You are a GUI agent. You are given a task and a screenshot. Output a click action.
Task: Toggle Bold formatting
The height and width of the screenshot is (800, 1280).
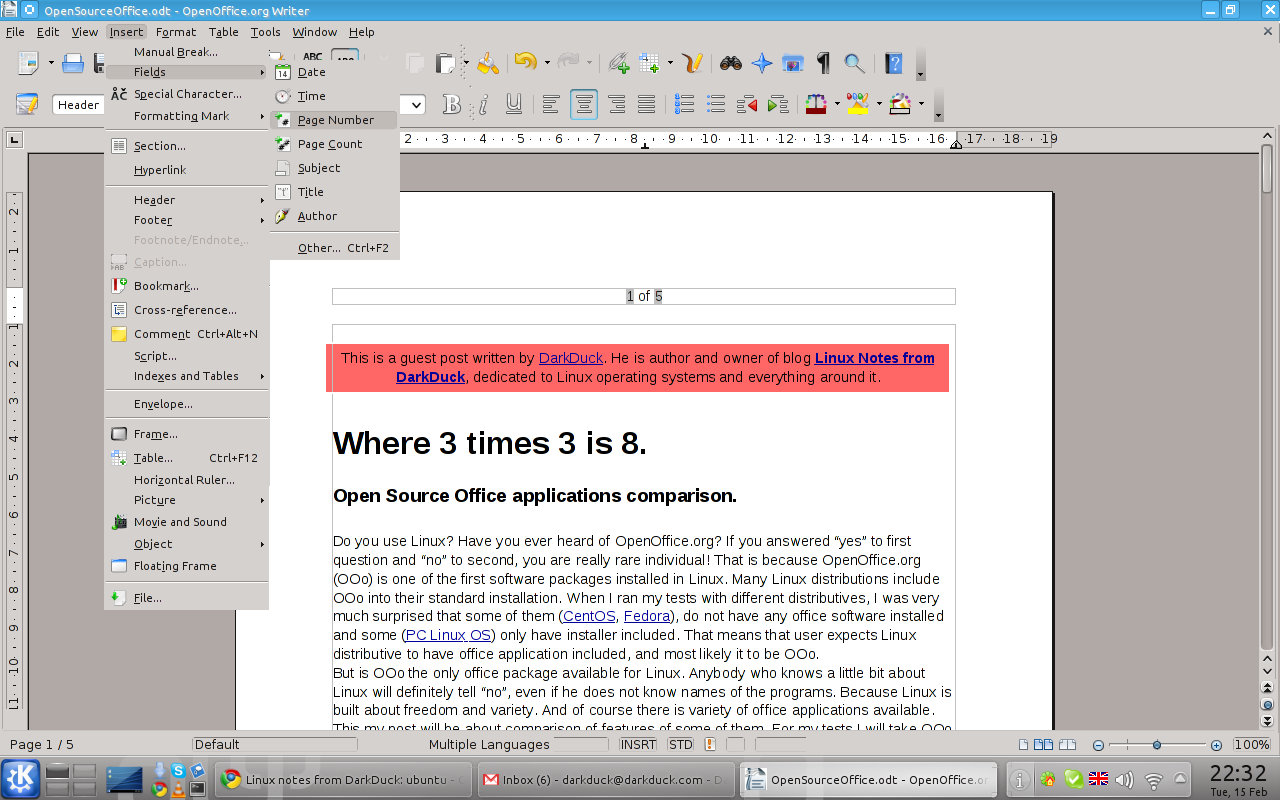(452, 104)
